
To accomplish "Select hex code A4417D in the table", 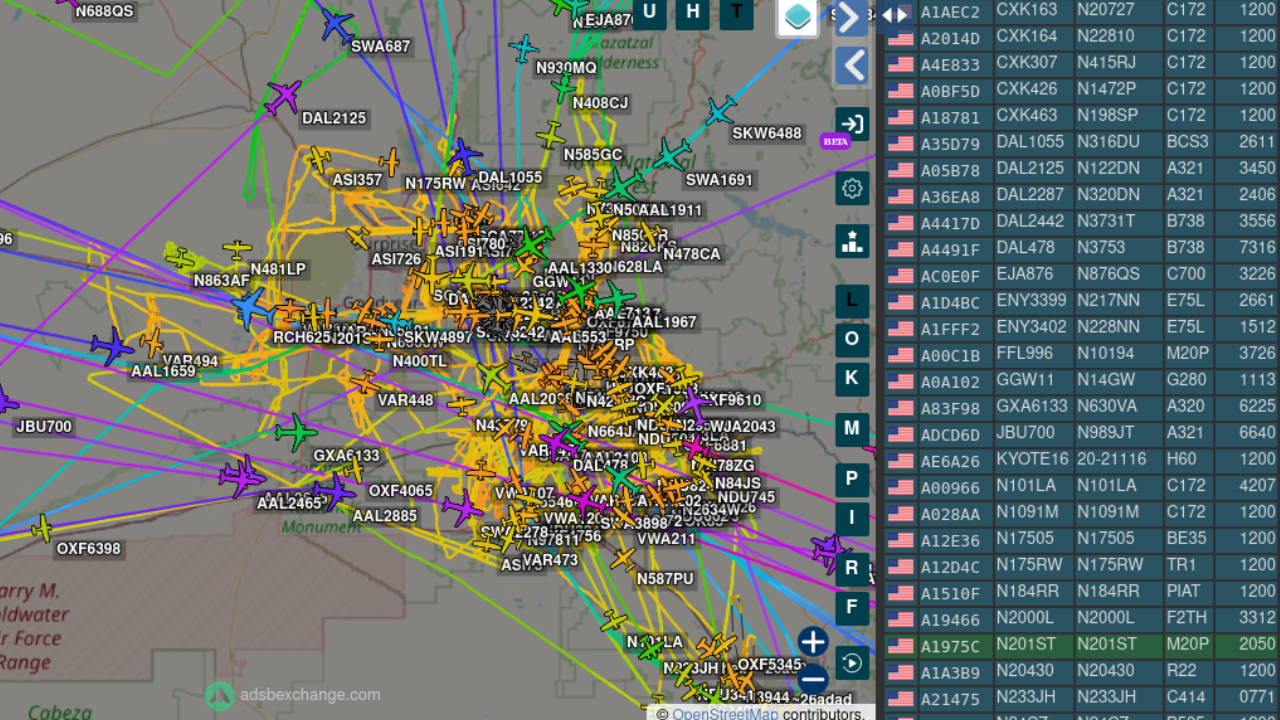I will [x=950, y=223].
